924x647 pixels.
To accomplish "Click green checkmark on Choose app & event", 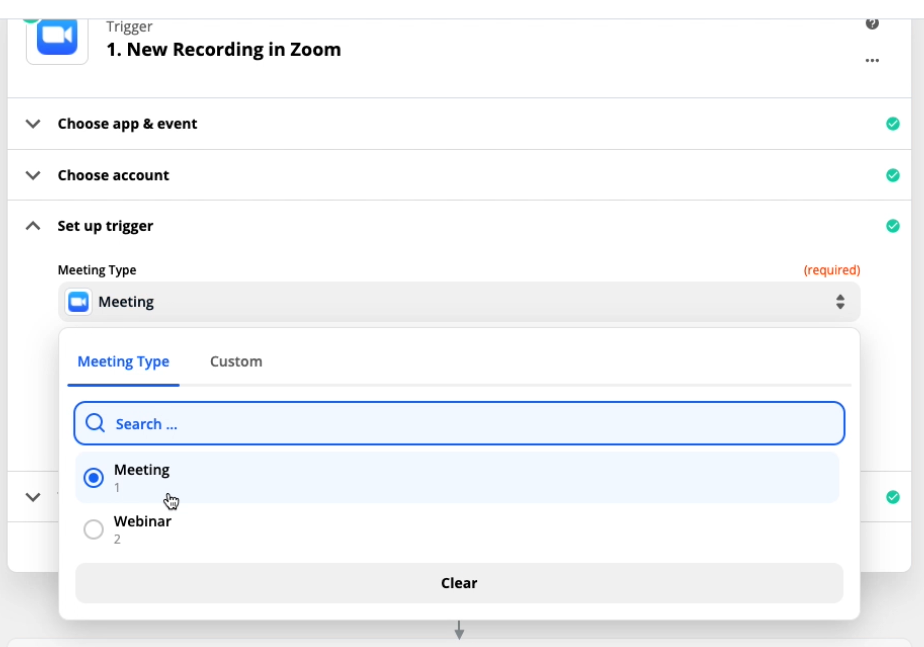I will coord(893,124).
